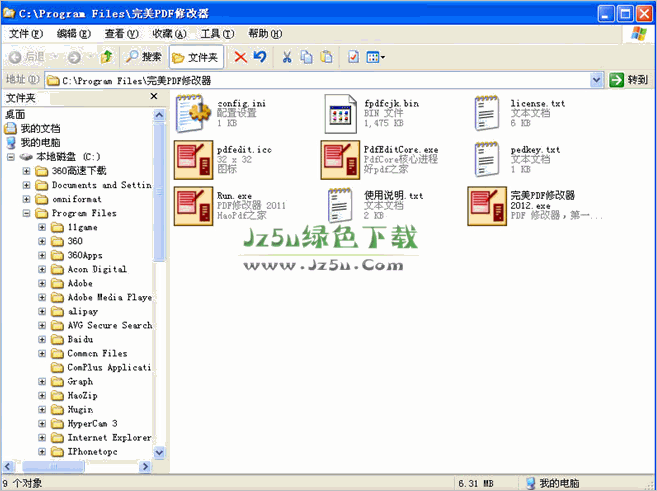Viewport: 657px width, 491px height.
Task: Open the 帮助(H) menu
Action: pyautogui.click(x=265, y=34)
